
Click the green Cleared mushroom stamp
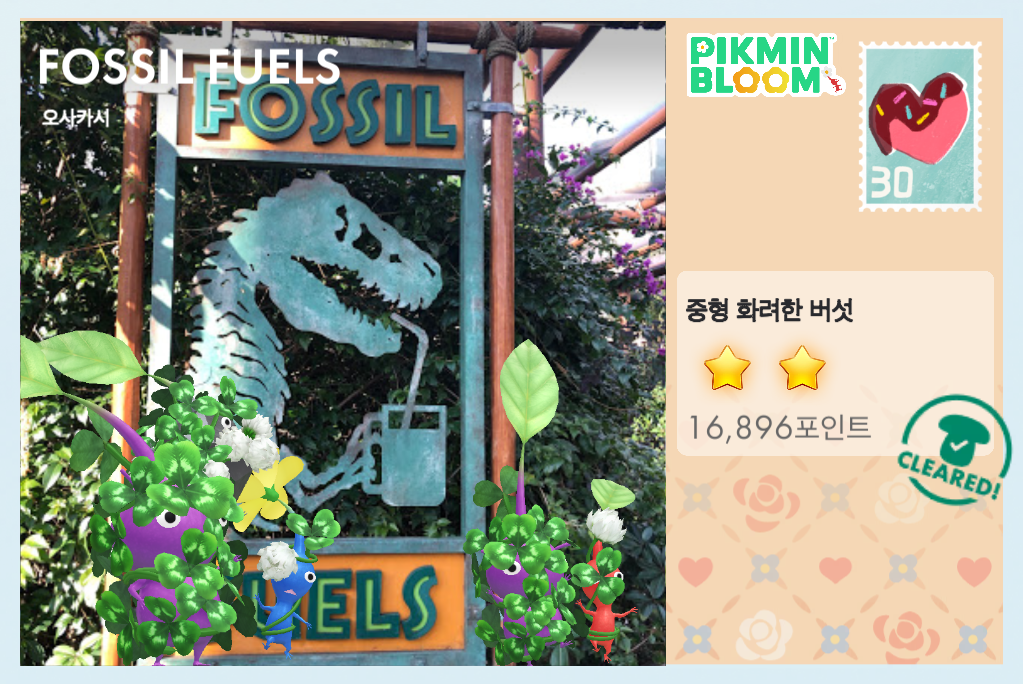click(x=954, y=450)
